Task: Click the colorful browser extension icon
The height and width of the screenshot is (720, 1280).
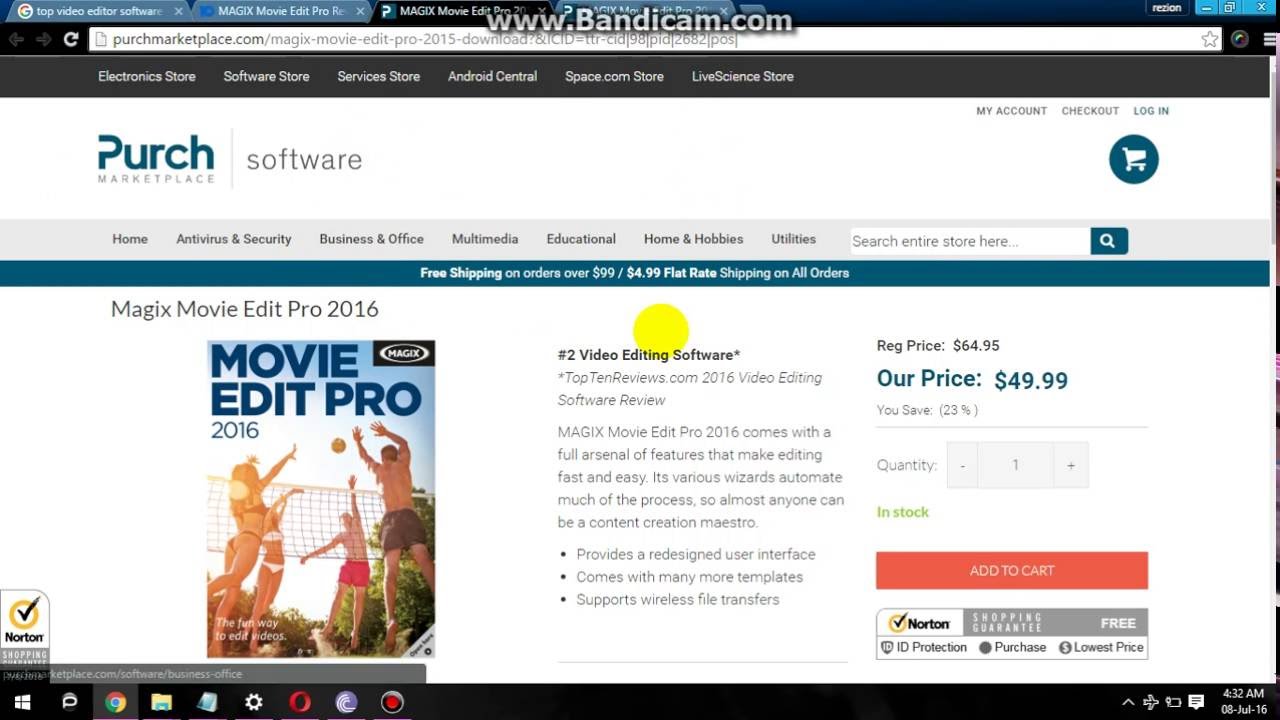Action: [x=1240, y=39]
